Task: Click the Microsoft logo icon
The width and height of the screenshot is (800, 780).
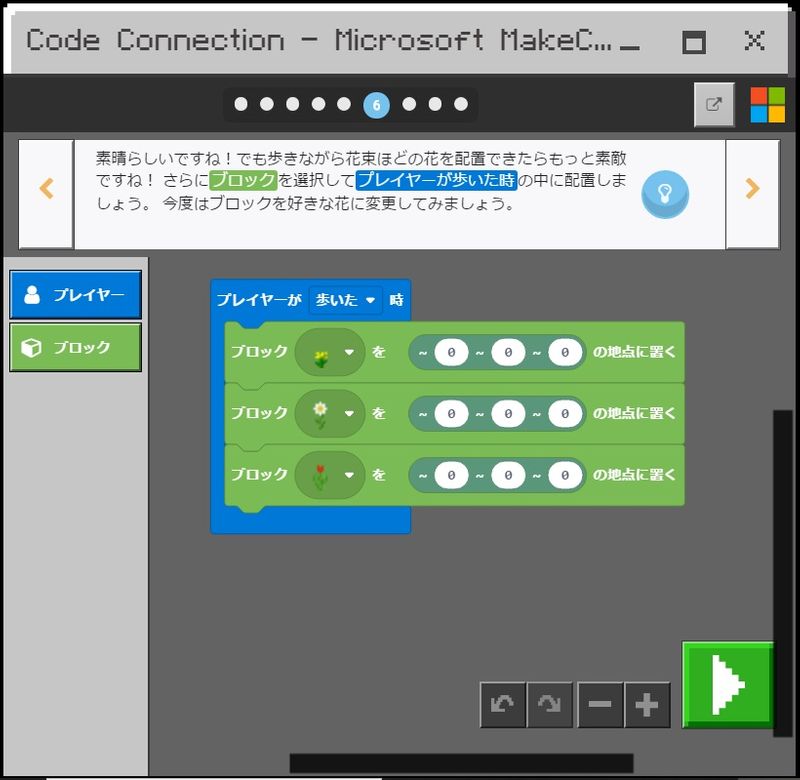Action: tap(768, 104)
